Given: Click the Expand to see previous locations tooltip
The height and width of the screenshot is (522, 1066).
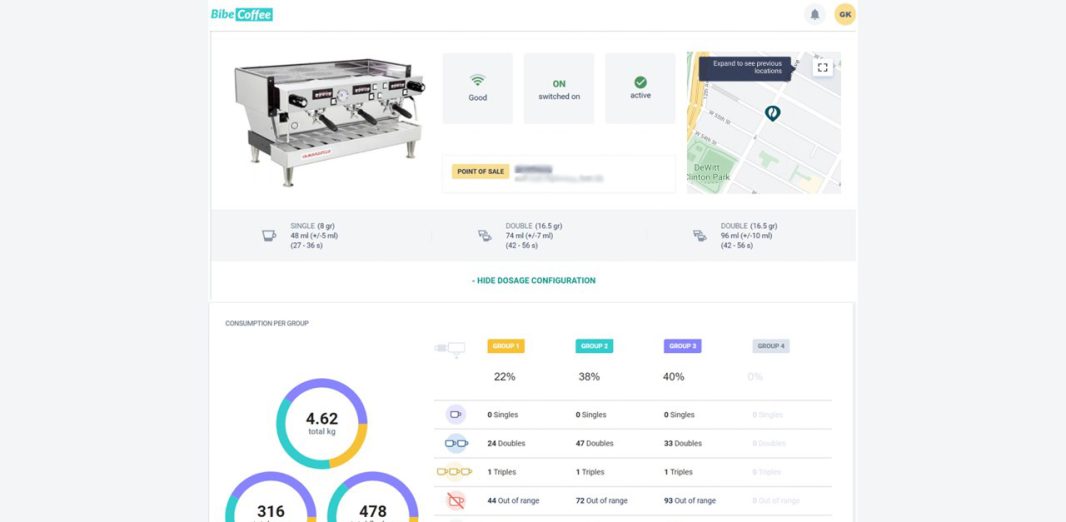Looking at the screenshot, I should [x=745, y=67].
